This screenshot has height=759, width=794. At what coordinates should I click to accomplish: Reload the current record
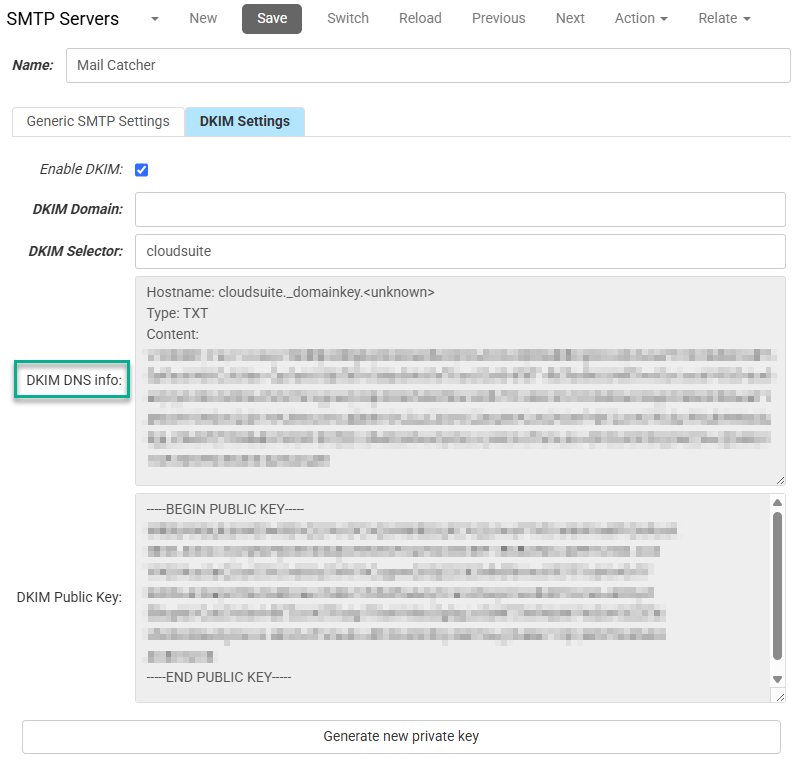(420, 18)
